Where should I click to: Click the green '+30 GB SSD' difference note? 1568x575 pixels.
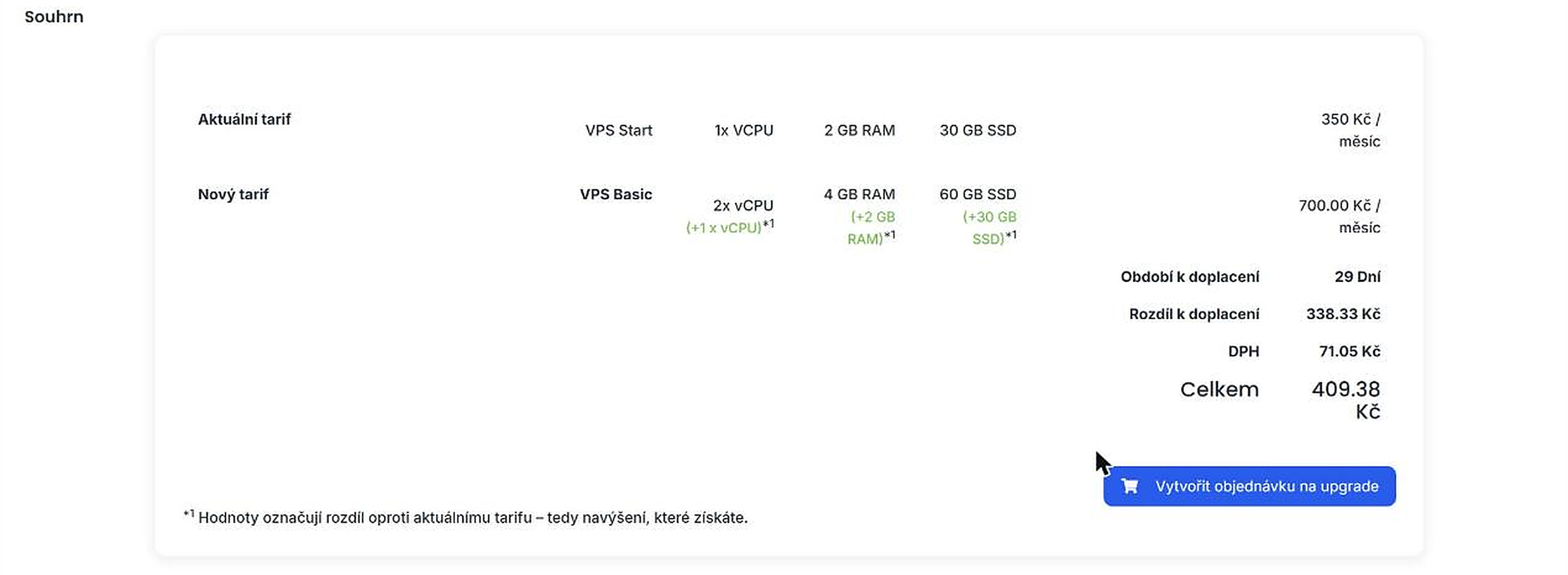(989, 227)
